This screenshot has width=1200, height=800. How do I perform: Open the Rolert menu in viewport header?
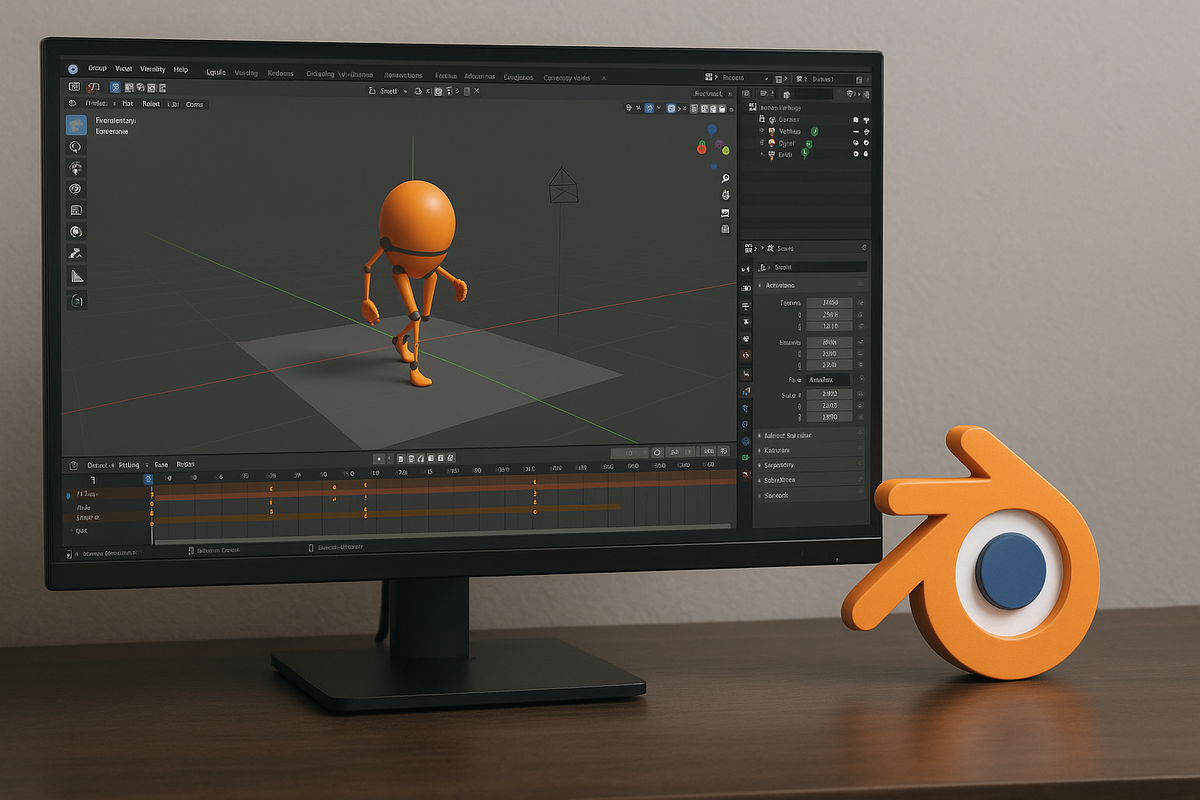point(151,103)
